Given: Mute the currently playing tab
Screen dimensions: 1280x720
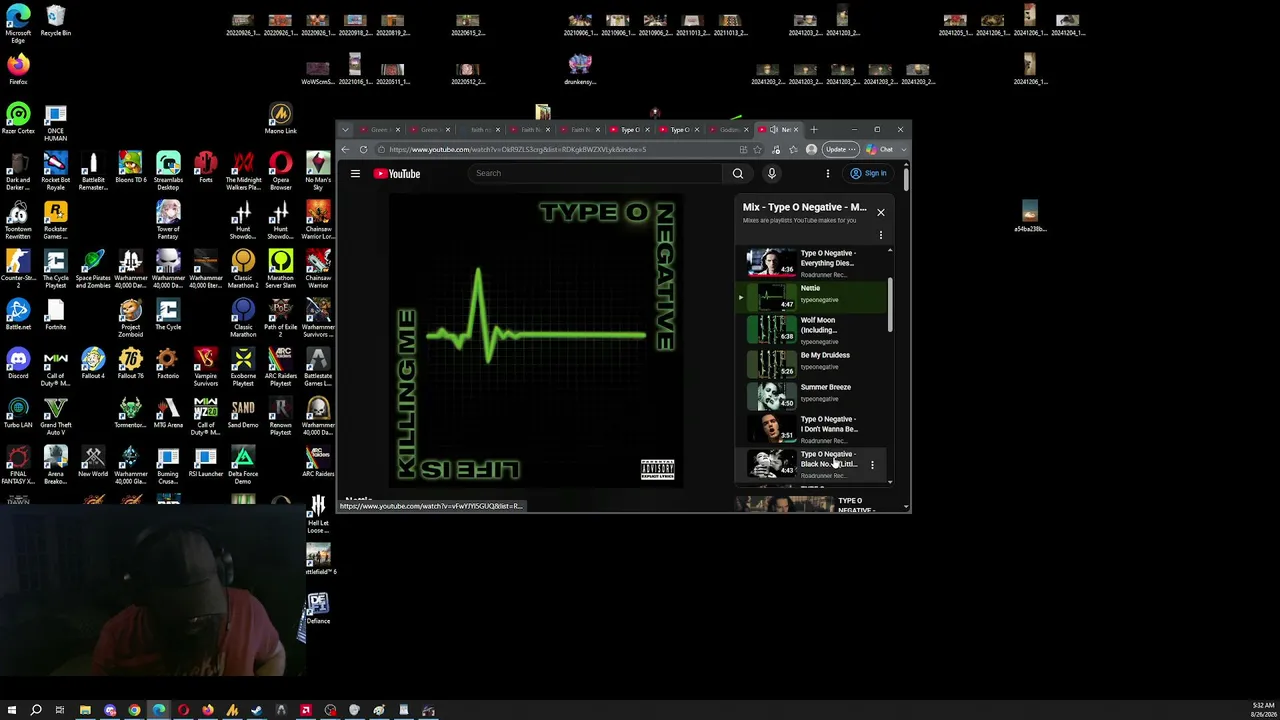Looking at the screenshot, I should click(773, 130).
